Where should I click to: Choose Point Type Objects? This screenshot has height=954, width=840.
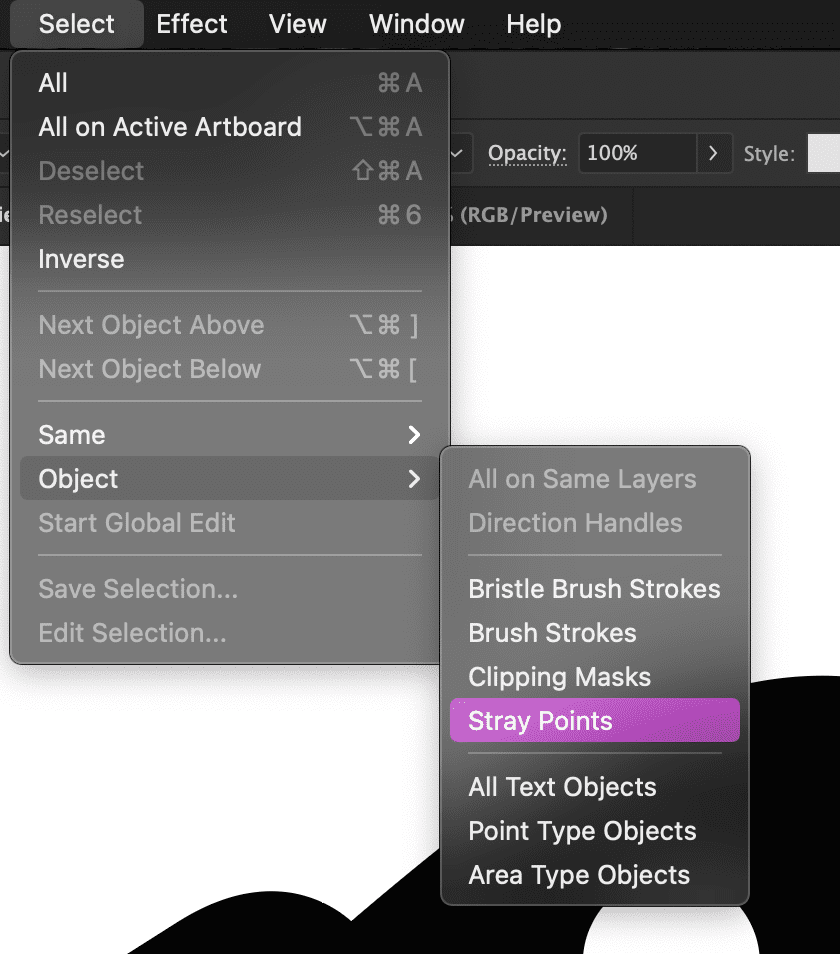coord(582,831)
